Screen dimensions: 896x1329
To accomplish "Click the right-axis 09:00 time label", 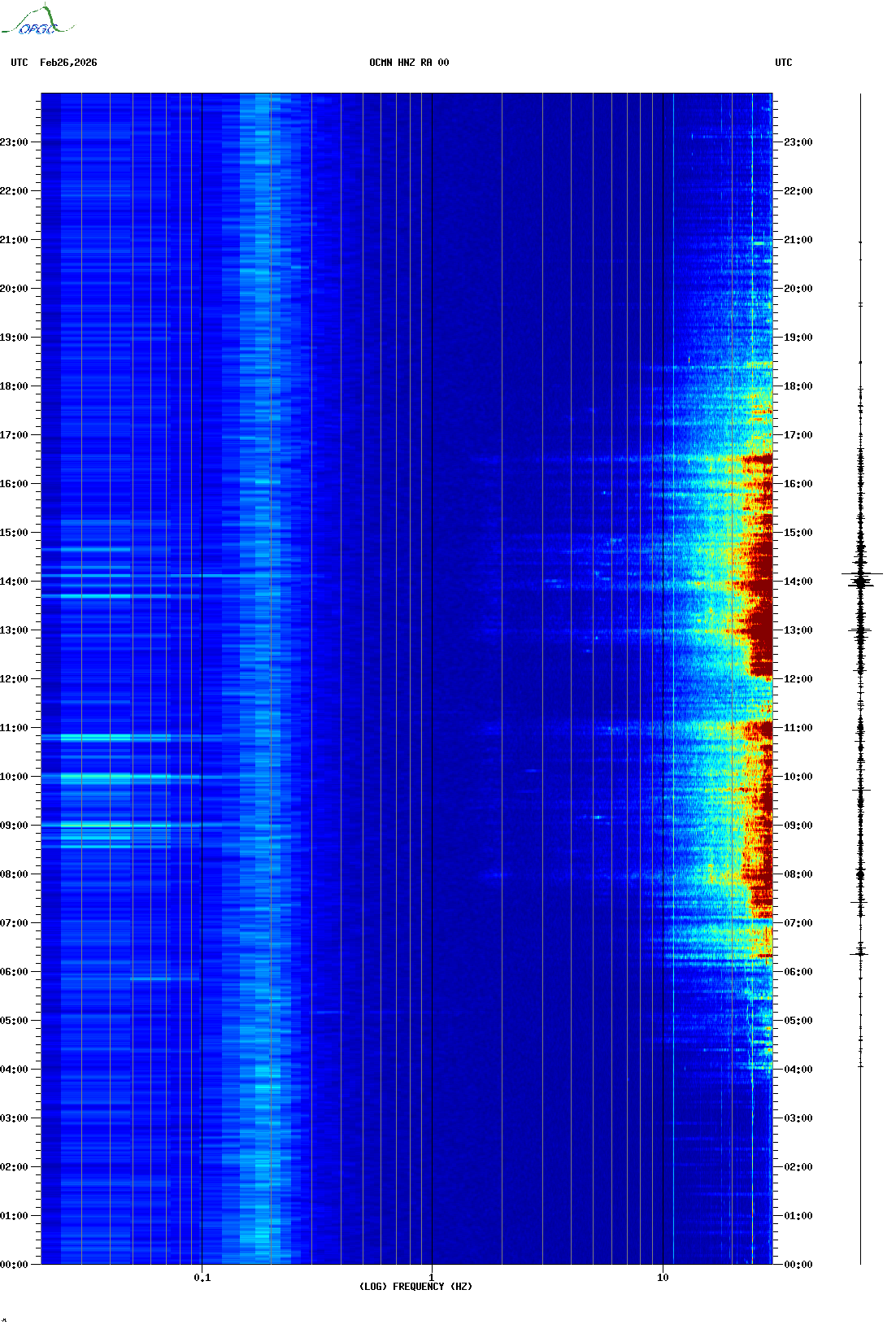I will (798, 826).
